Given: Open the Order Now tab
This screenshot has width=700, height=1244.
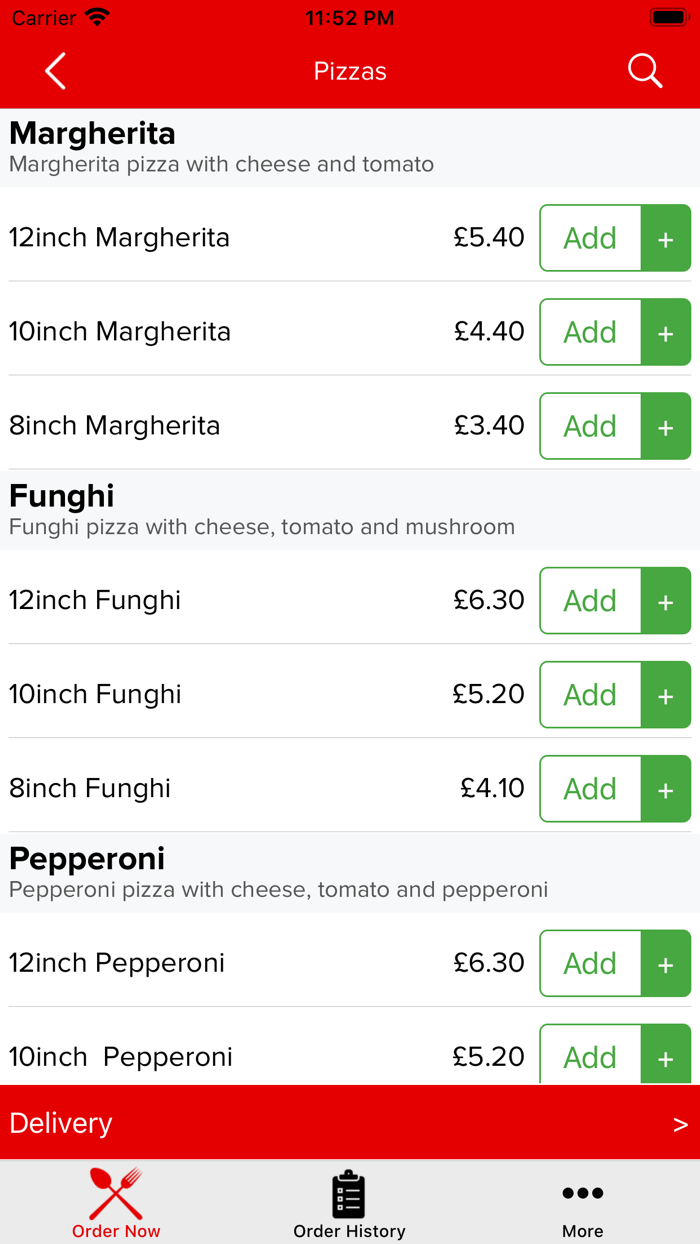Looking at the screenshot, I should click(116, 1204).
